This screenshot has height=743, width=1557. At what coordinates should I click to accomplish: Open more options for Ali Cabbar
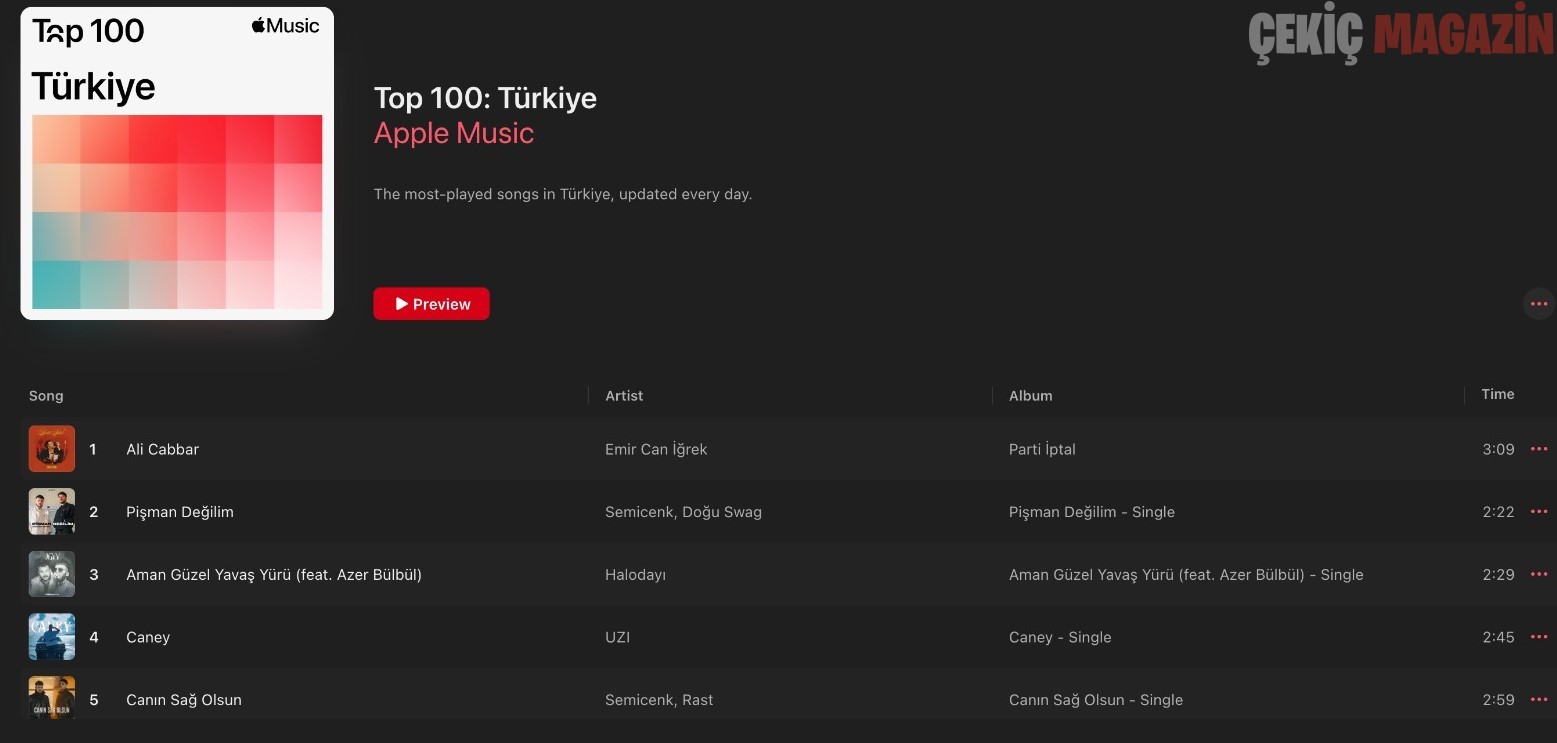click(x=1539, y=449)
